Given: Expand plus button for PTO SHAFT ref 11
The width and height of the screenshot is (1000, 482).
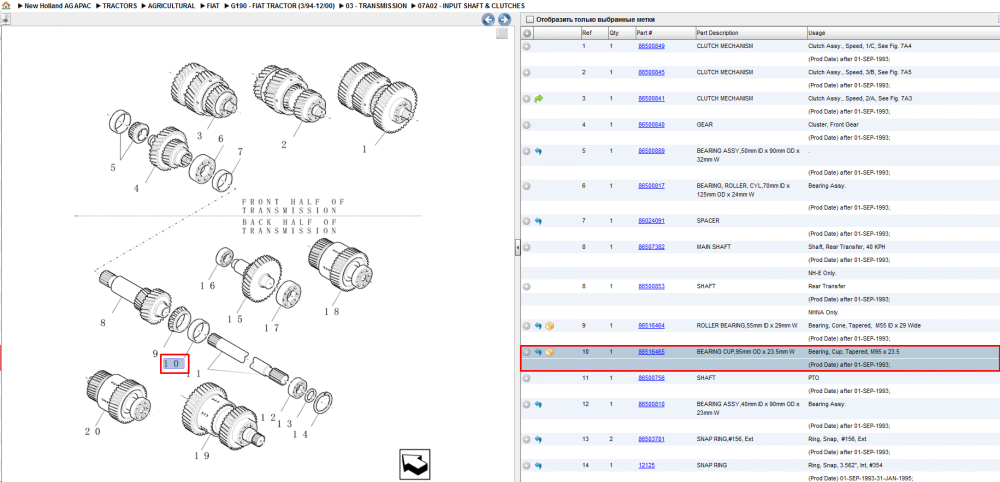Looking at the screenshot, I should click(527, 378).
